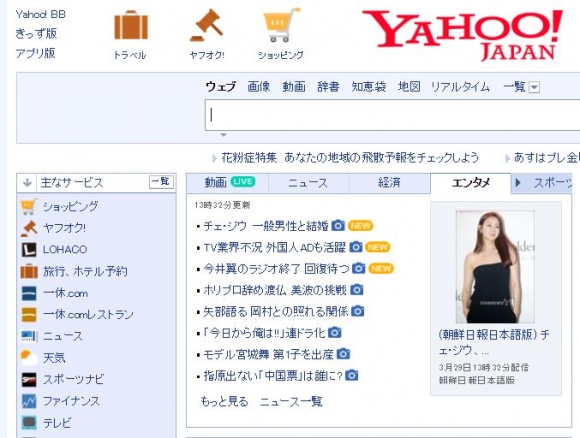Open the アプリ版 link
This screenshot has height=438, width=580.
click(x=36, y=53)
